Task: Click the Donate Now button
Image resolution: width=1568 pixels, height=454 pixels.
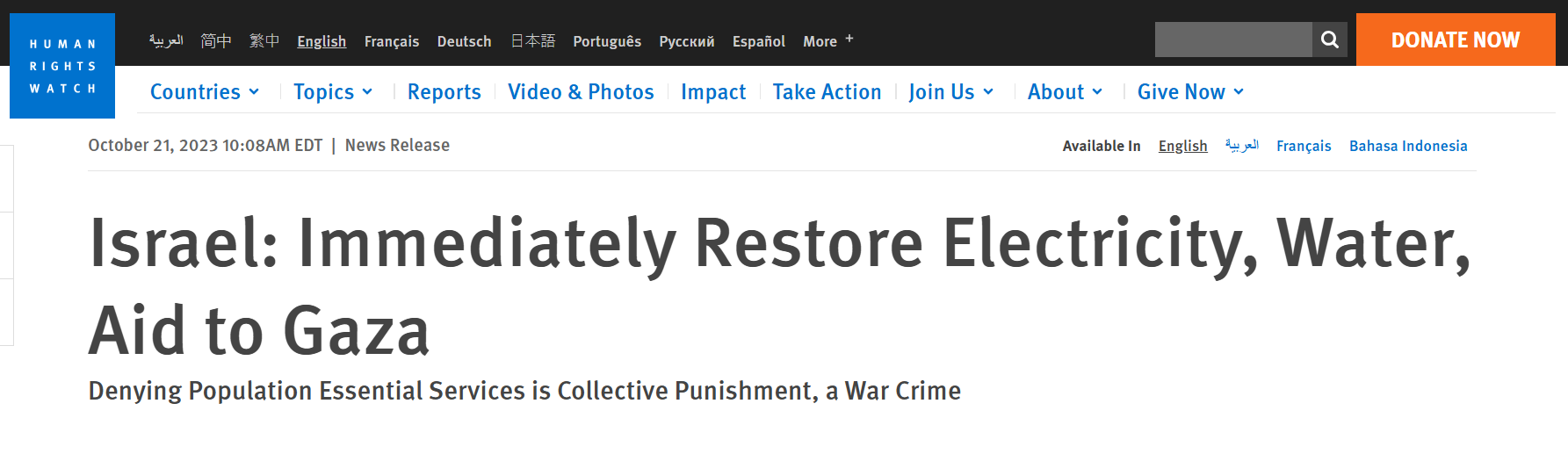Action: tap(1456, 40)
